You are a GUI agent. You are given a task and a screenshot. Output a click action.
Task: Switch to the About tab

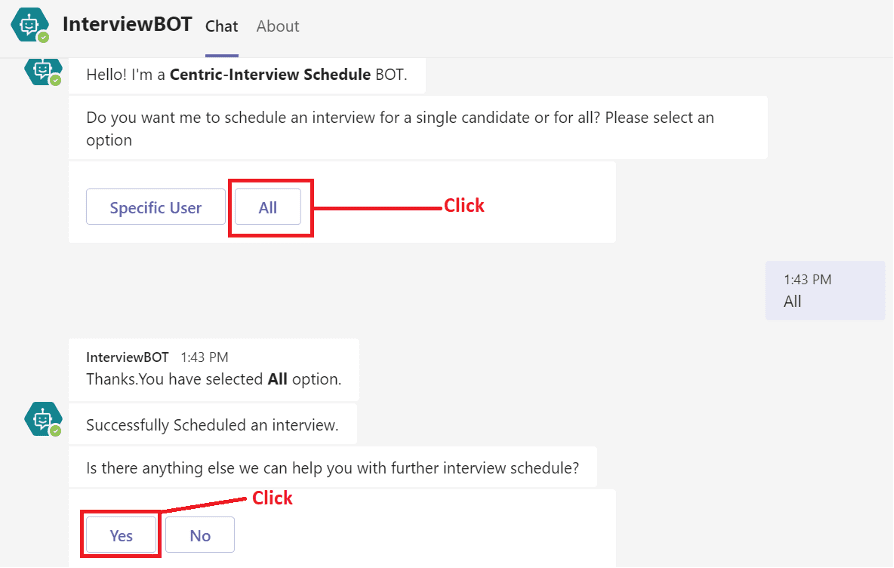(x=277, y=27)
